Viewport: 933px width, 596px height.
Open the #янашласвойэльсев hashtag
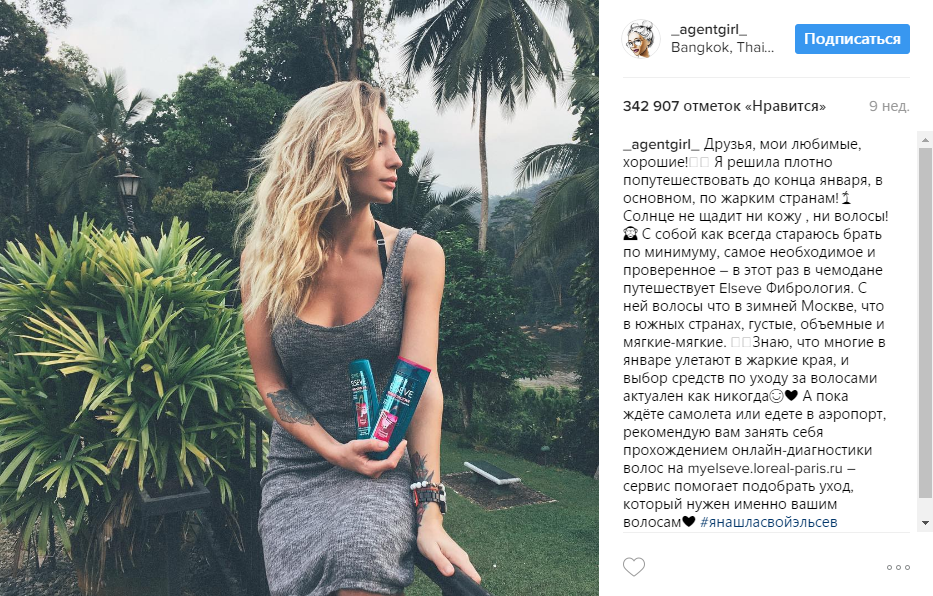click(x=769, y=522)
